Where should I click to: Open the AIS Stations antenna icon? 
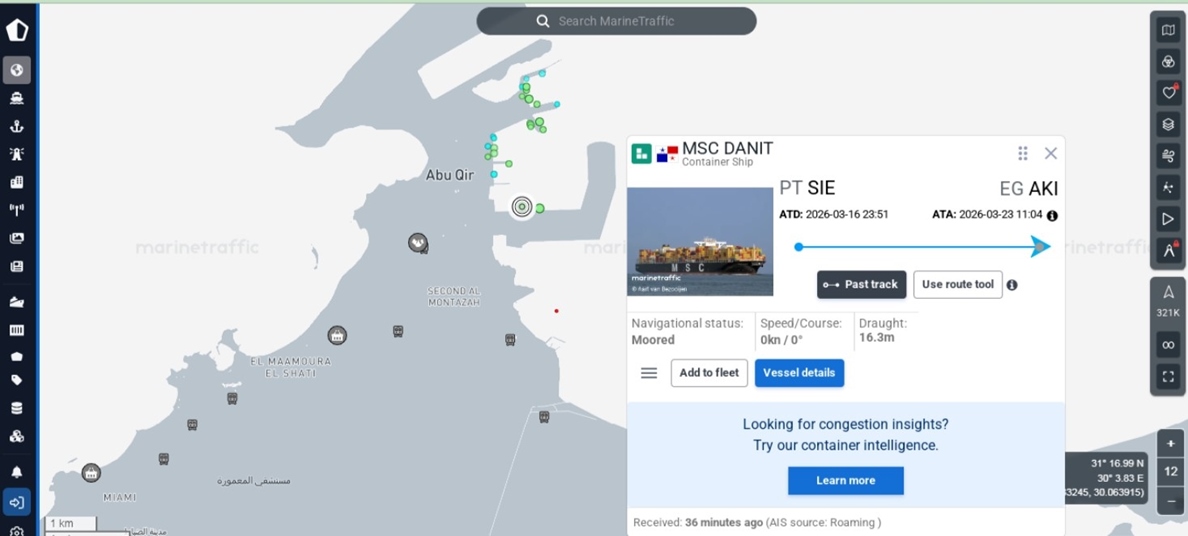coord(17,210)
